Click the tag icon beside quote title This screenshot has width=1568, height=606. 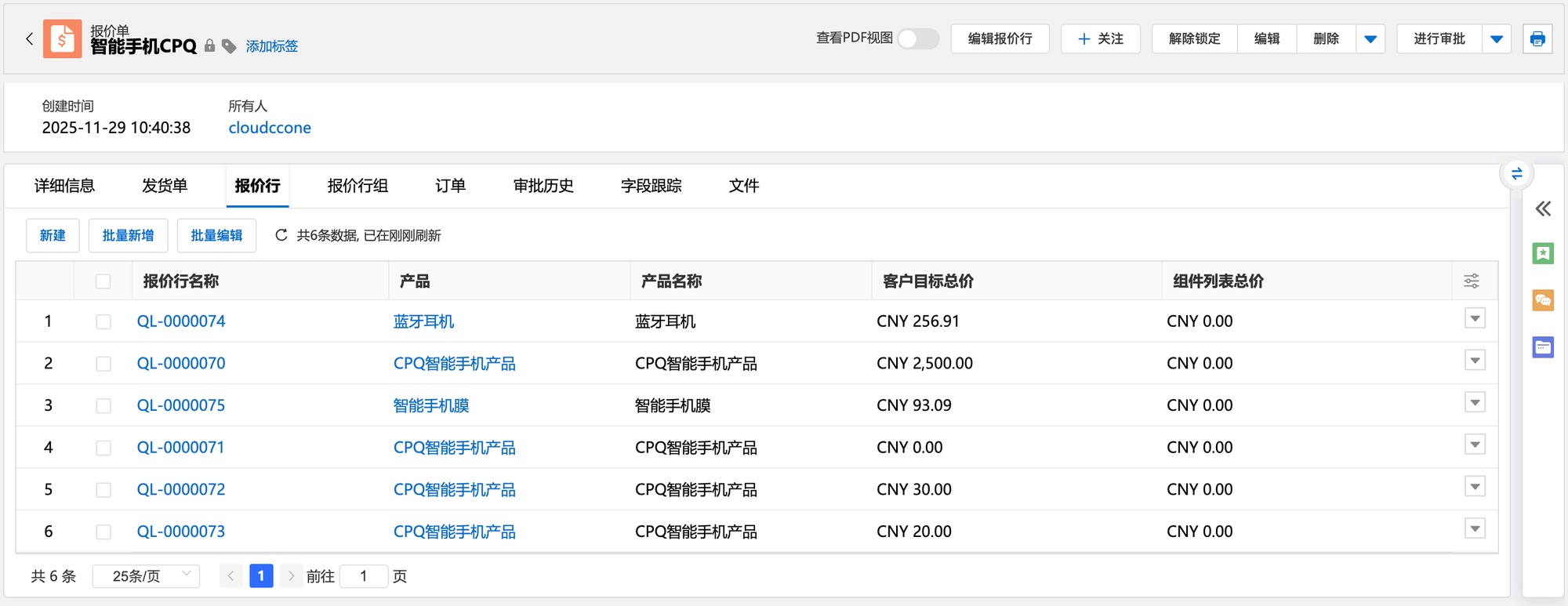point(229,46)
